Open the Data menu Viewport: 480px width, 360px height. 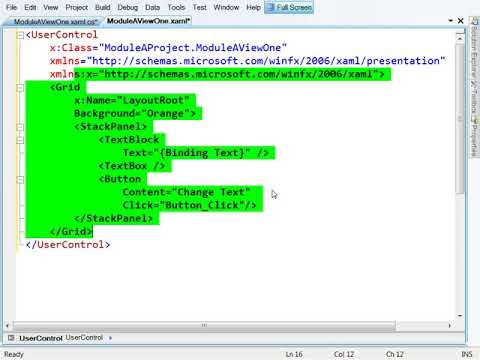coord(152,7)
